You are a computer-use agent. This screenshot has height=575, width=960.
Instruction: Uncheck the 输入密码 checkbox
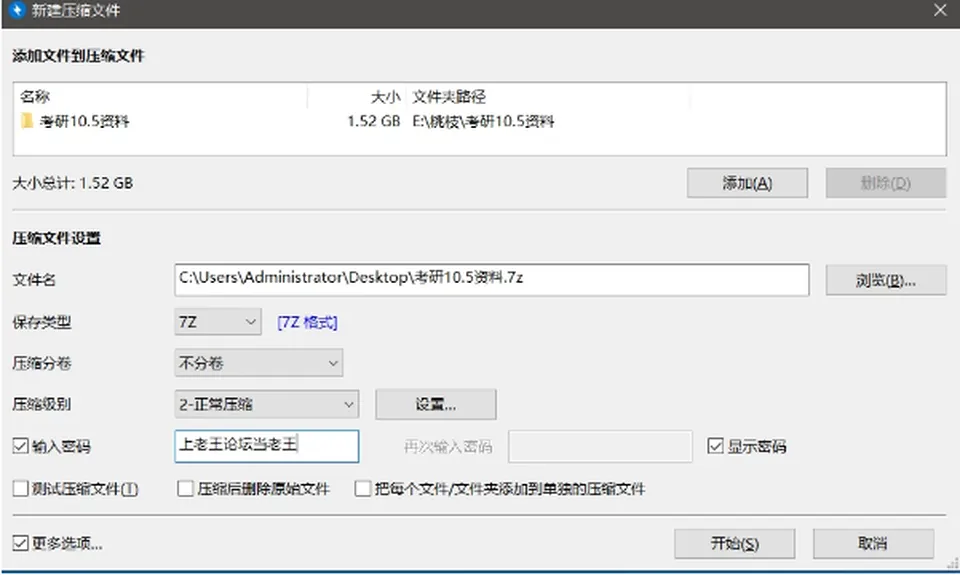click(20, 446)
